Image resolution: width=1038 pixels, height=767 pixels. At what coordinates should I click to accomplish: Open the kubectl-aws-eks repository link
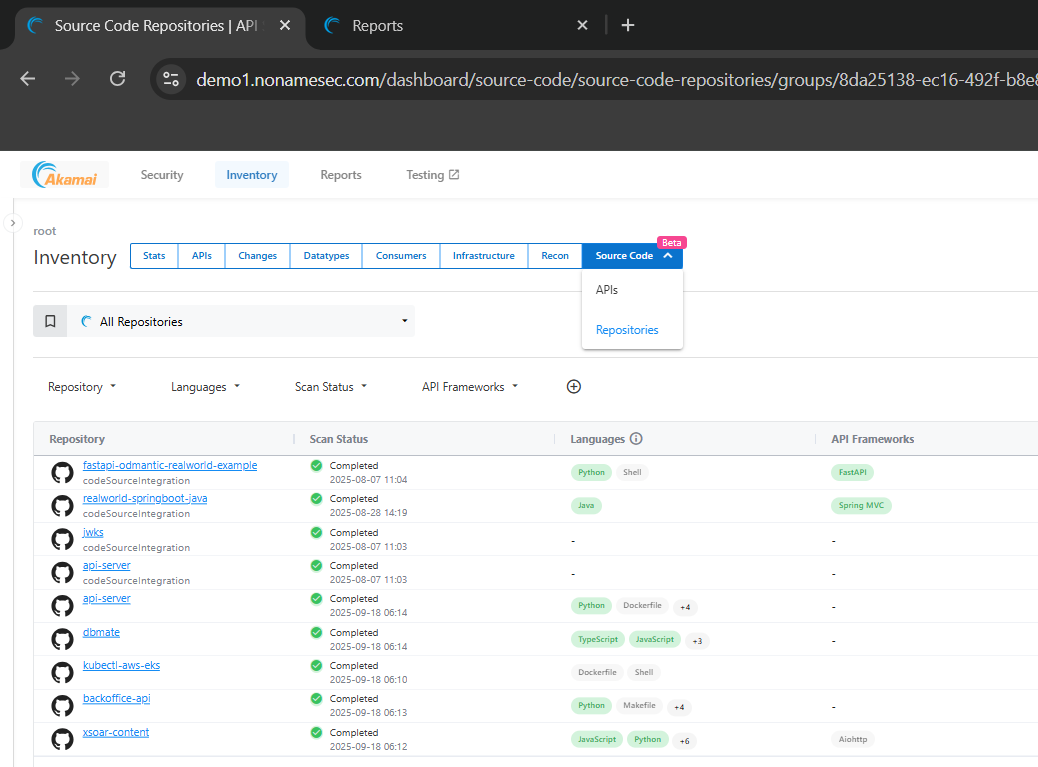[121, 666]
